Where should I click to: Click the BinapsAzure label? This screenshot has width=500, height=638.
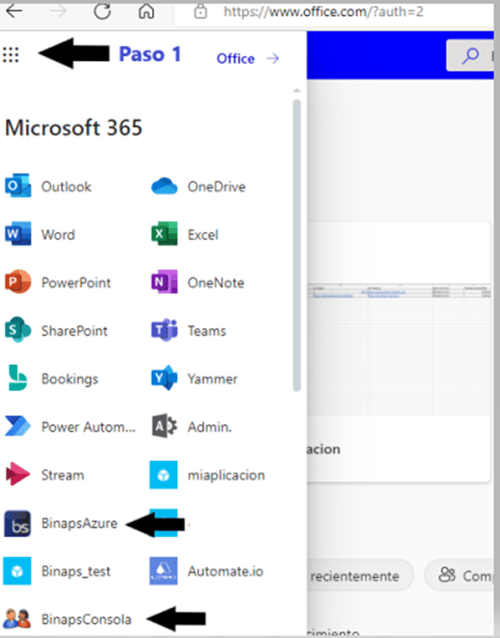79,523
